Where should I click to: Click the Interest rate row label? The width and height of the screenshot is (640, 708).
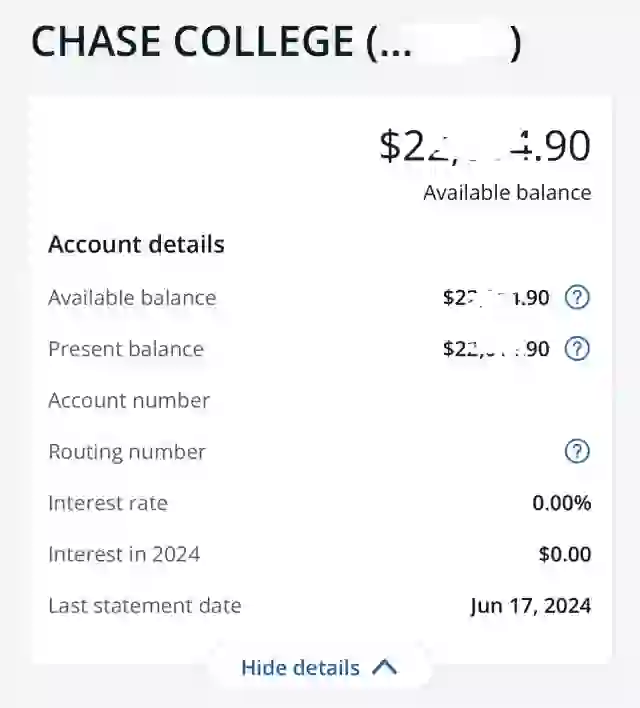(108, 503)
